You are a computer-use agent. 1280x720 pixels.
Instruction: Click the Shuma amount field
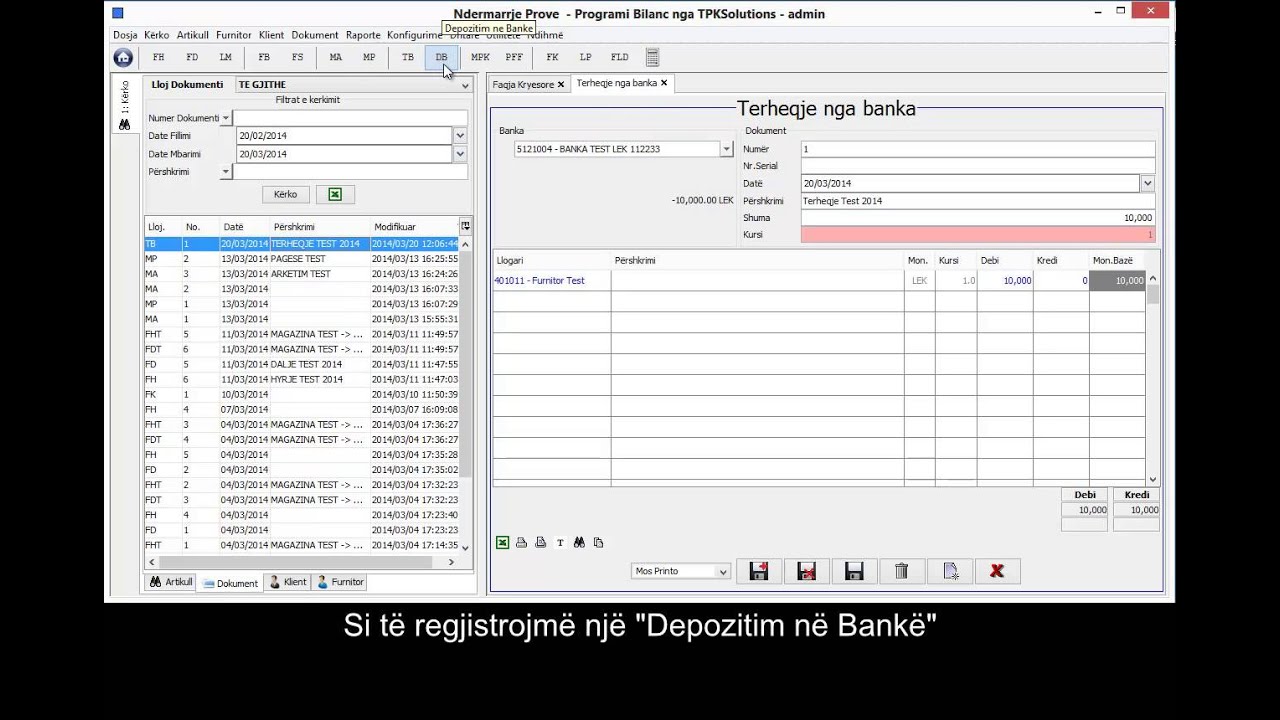point(978,218)
